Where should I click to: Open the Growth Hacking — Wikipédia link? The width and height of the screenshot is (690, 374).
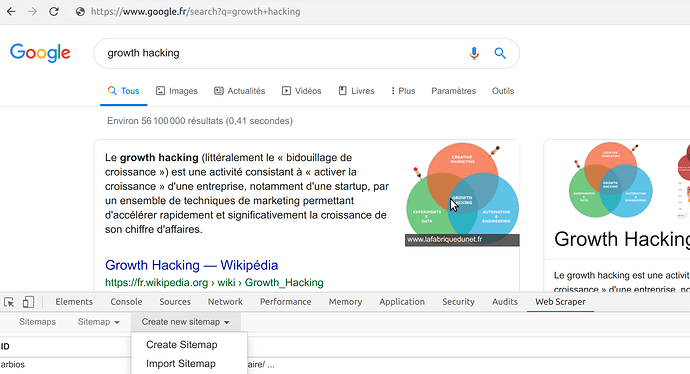click(191, 265)
